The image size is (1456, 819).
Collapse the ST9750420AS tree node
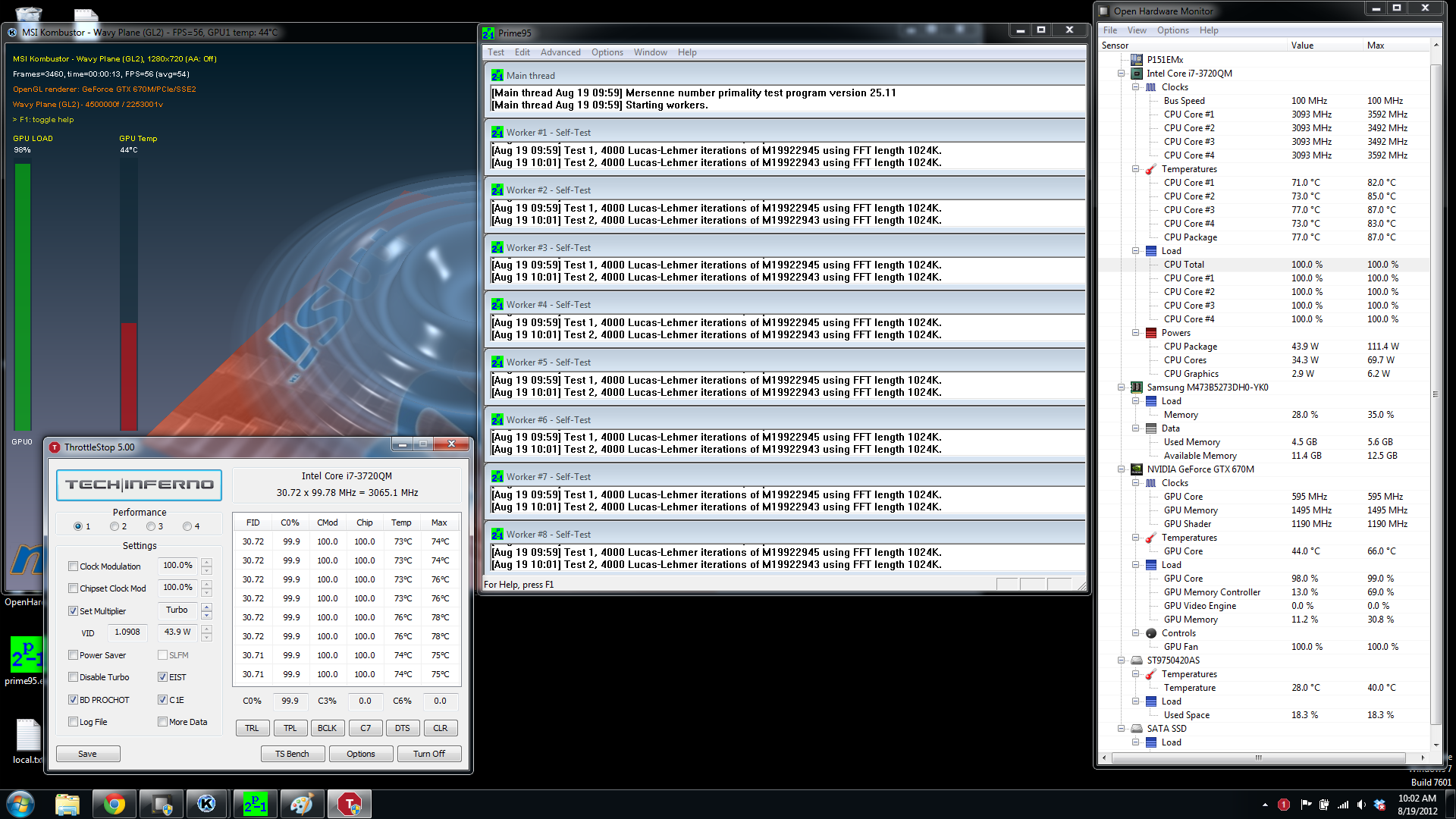[1121, 661]
